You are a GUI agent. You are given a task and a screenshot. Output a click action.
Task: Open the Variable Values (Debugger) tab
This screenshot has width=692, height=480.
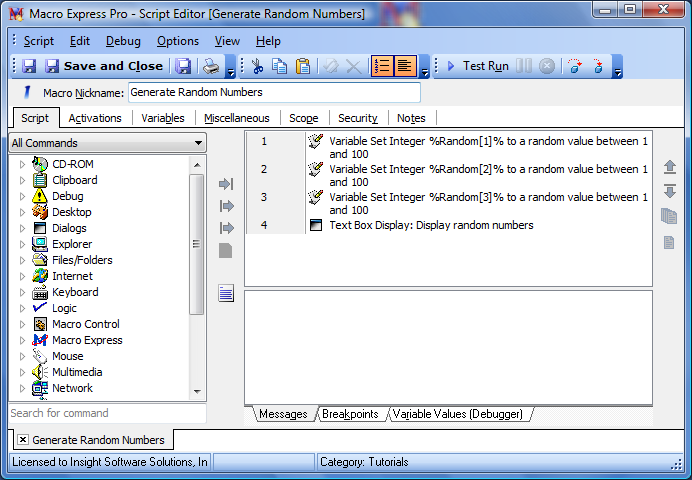(x=458, y=414)
